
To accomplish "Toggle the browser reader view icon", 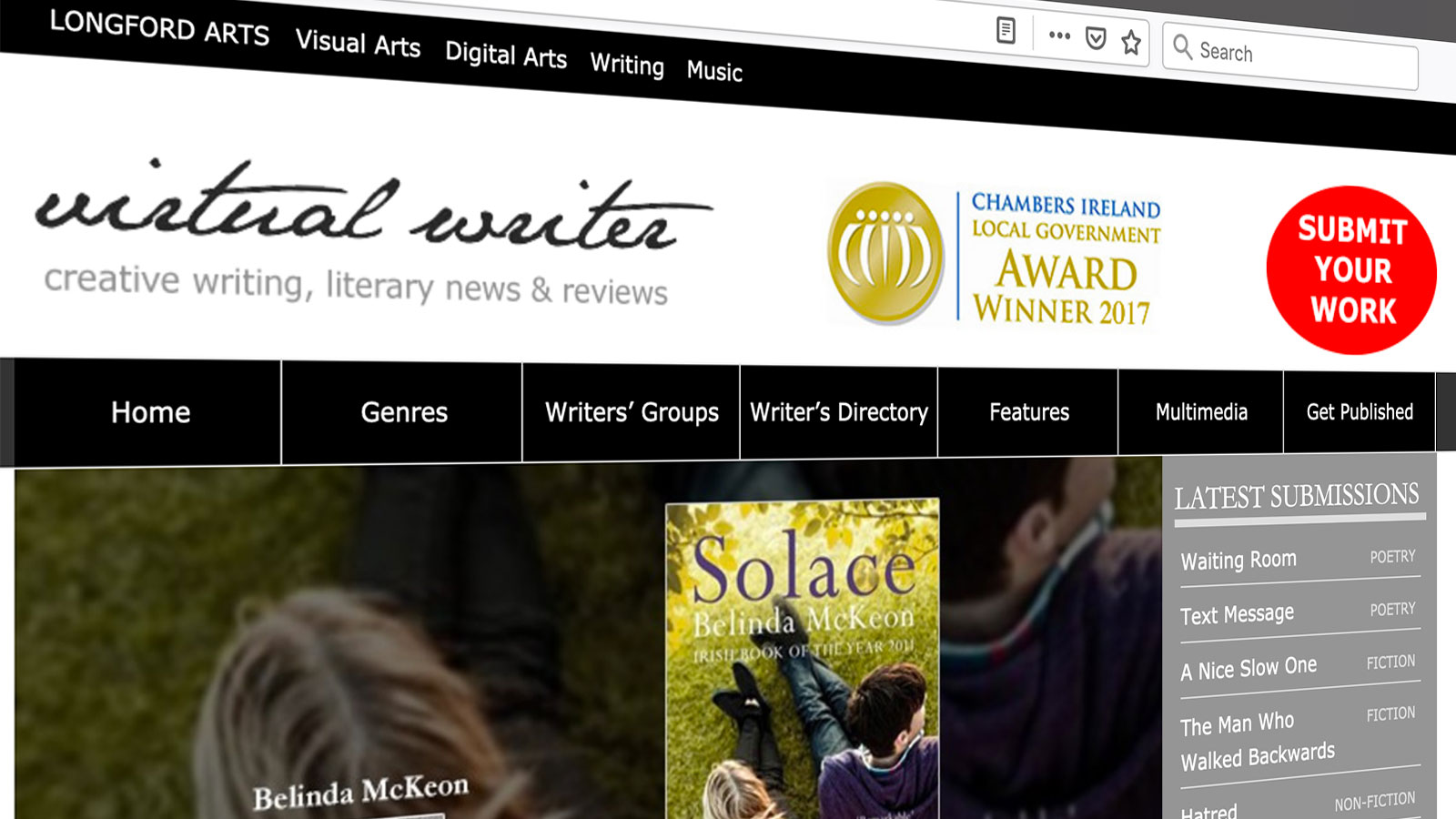I will (1006, 31).
